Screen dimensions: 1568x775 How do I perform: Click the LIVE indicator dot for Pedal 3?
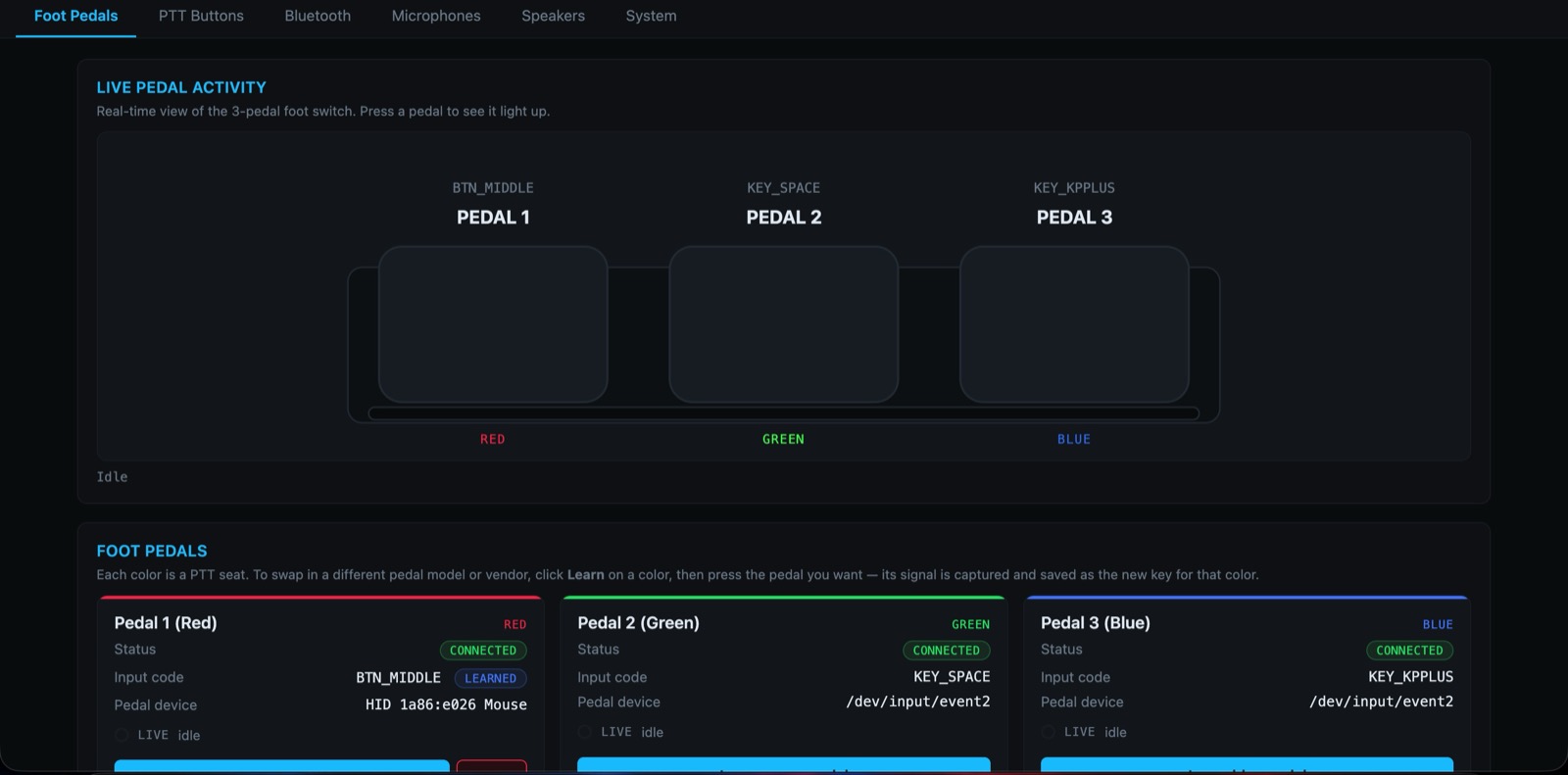[1048, 732]
